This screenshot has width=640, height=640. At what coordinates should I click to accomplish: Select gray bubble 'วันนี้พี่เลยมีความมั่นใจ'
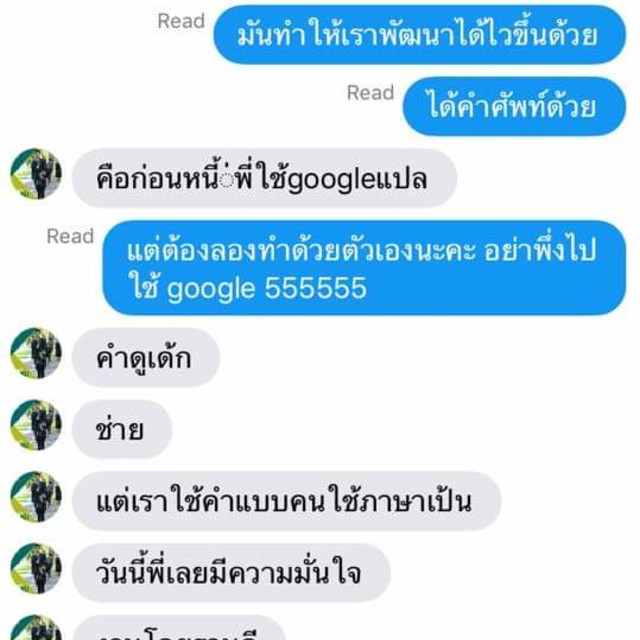coord(231,573)
